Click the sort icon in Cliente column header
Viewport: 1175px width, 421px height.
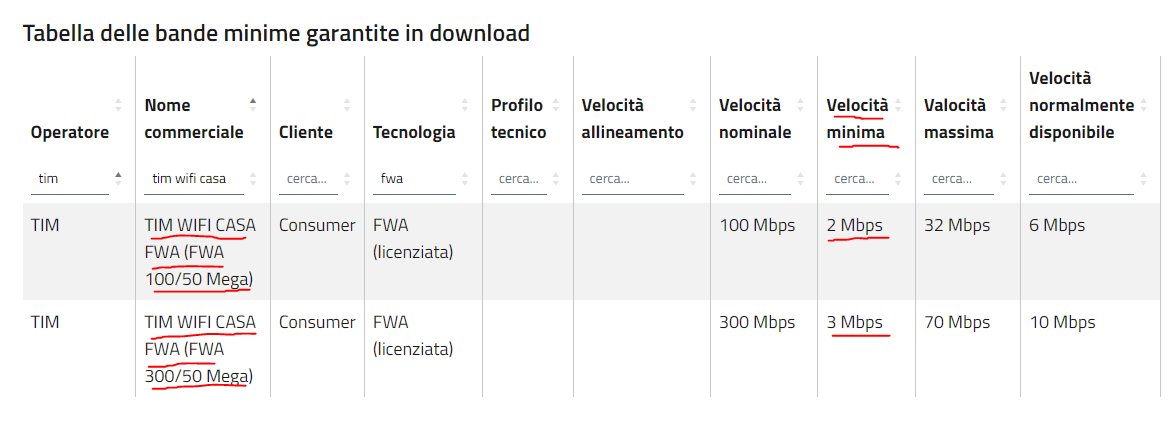(x=348, y=105)
